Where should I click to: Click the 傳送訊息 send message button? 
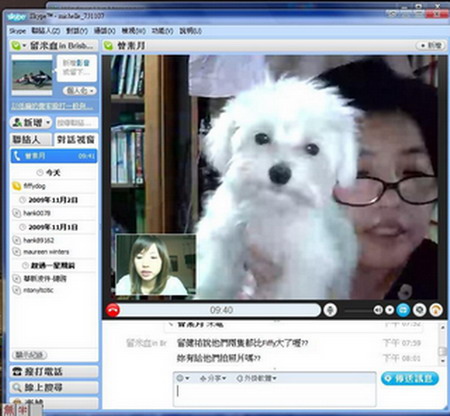tap(410, 378)
